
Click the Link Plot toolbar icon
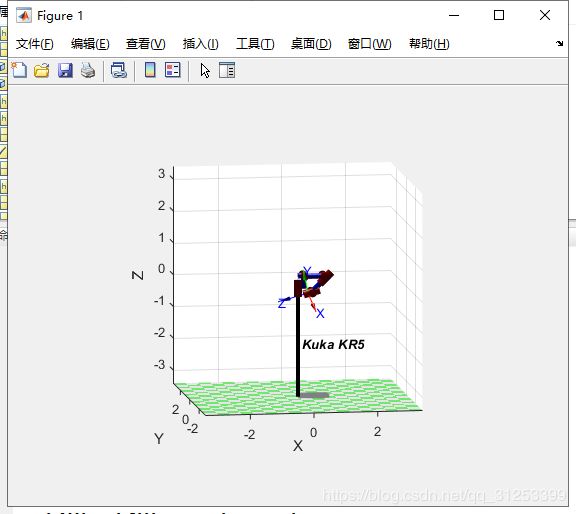119,70
